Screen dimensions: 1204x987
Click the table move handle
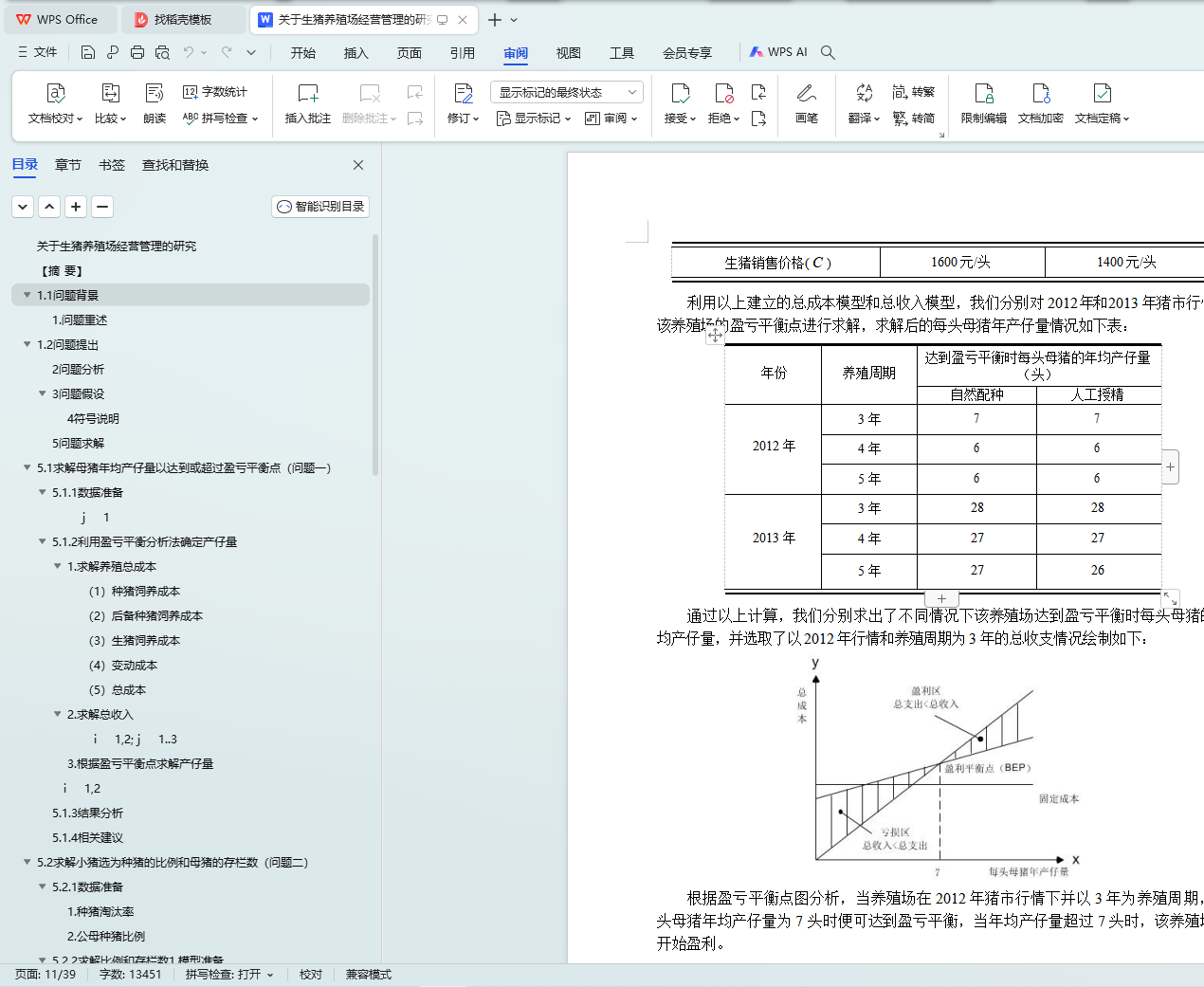point(716,335)
